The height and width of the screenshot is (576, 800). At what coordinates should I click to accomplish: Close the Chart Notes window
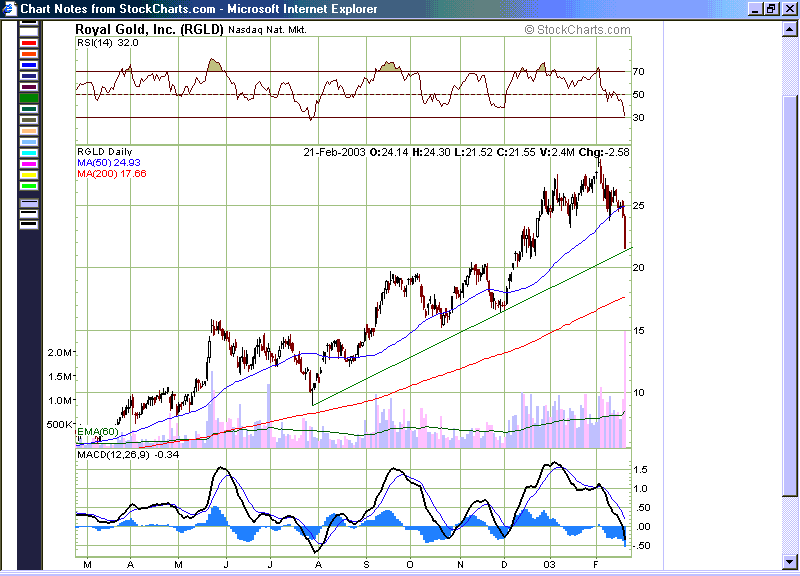789,9
